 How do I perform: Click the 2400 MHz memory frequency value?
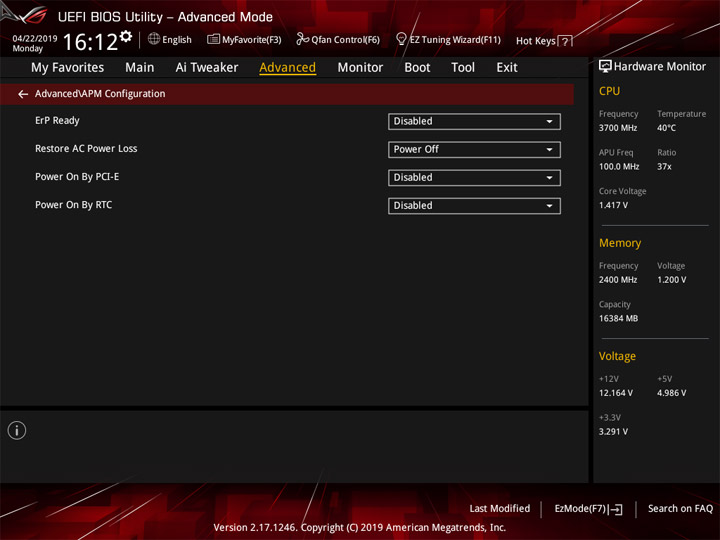[x=618, y=280]
